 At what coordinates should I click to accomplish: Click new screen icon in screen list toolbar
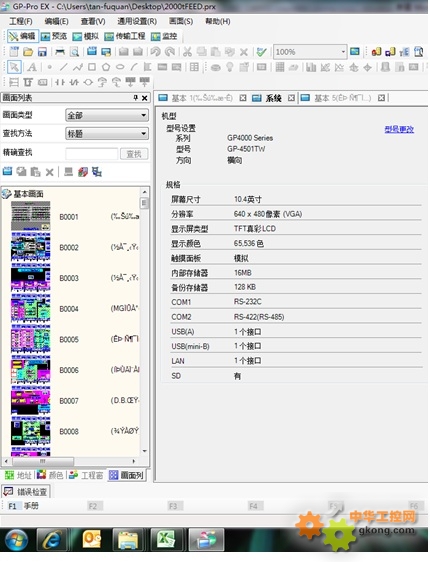point(8,172)
